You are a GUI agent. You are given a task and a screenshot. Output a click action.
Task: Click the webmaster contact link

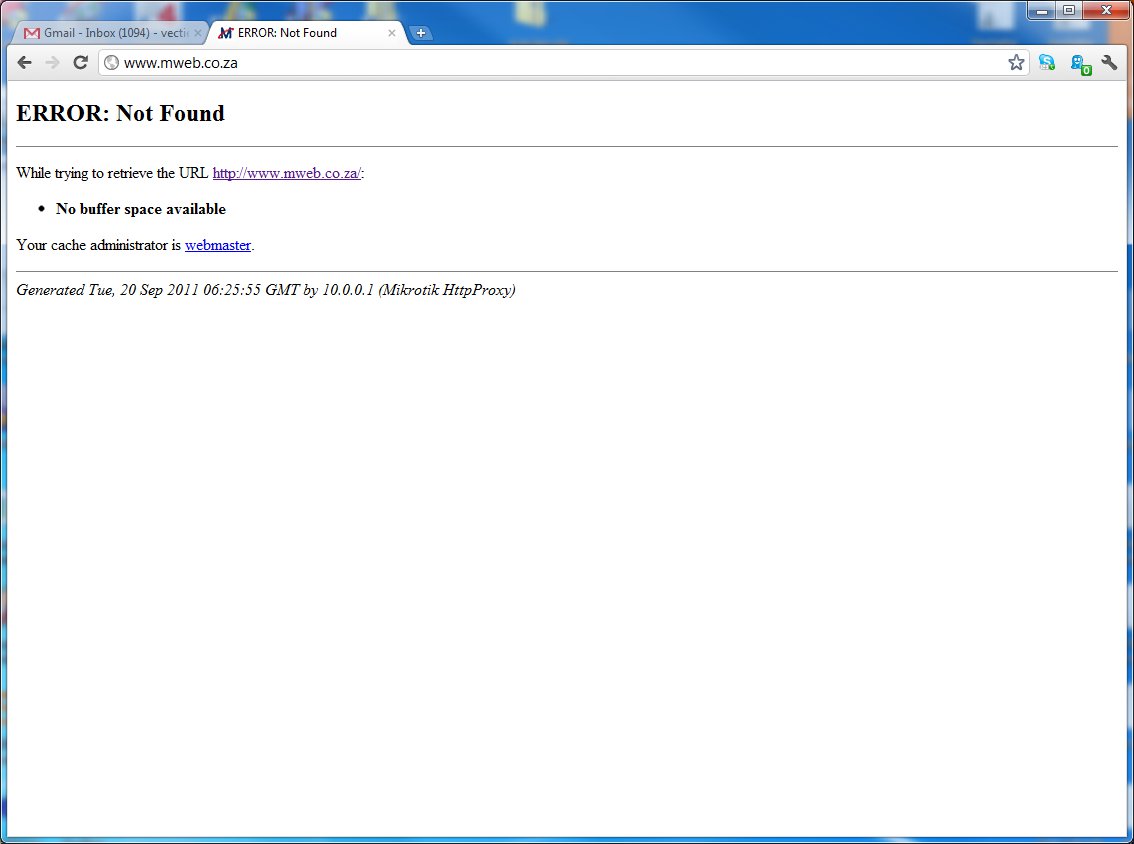pyautogui.click(x=217, y=245)
